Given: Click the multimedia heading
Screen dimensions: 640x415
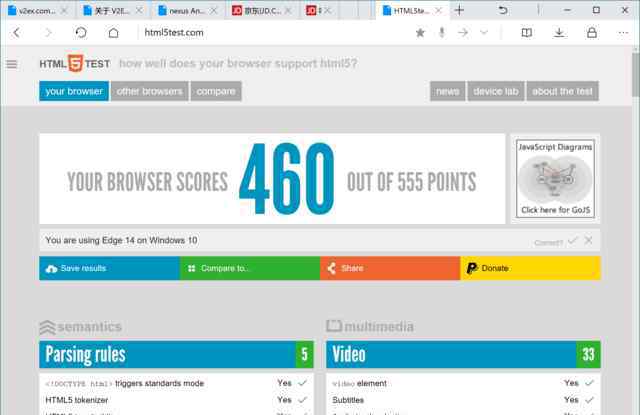Looking at the screenshot, I should [x=370, y=326].
